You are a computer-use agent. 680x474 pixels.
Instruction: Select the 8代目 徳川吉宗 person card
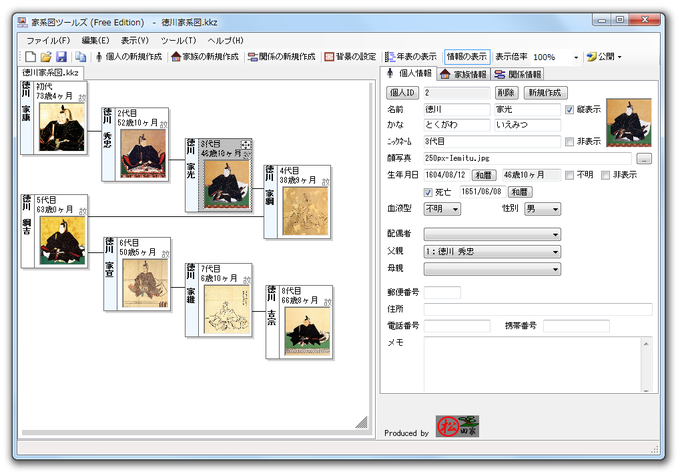[x=299, y=322]
